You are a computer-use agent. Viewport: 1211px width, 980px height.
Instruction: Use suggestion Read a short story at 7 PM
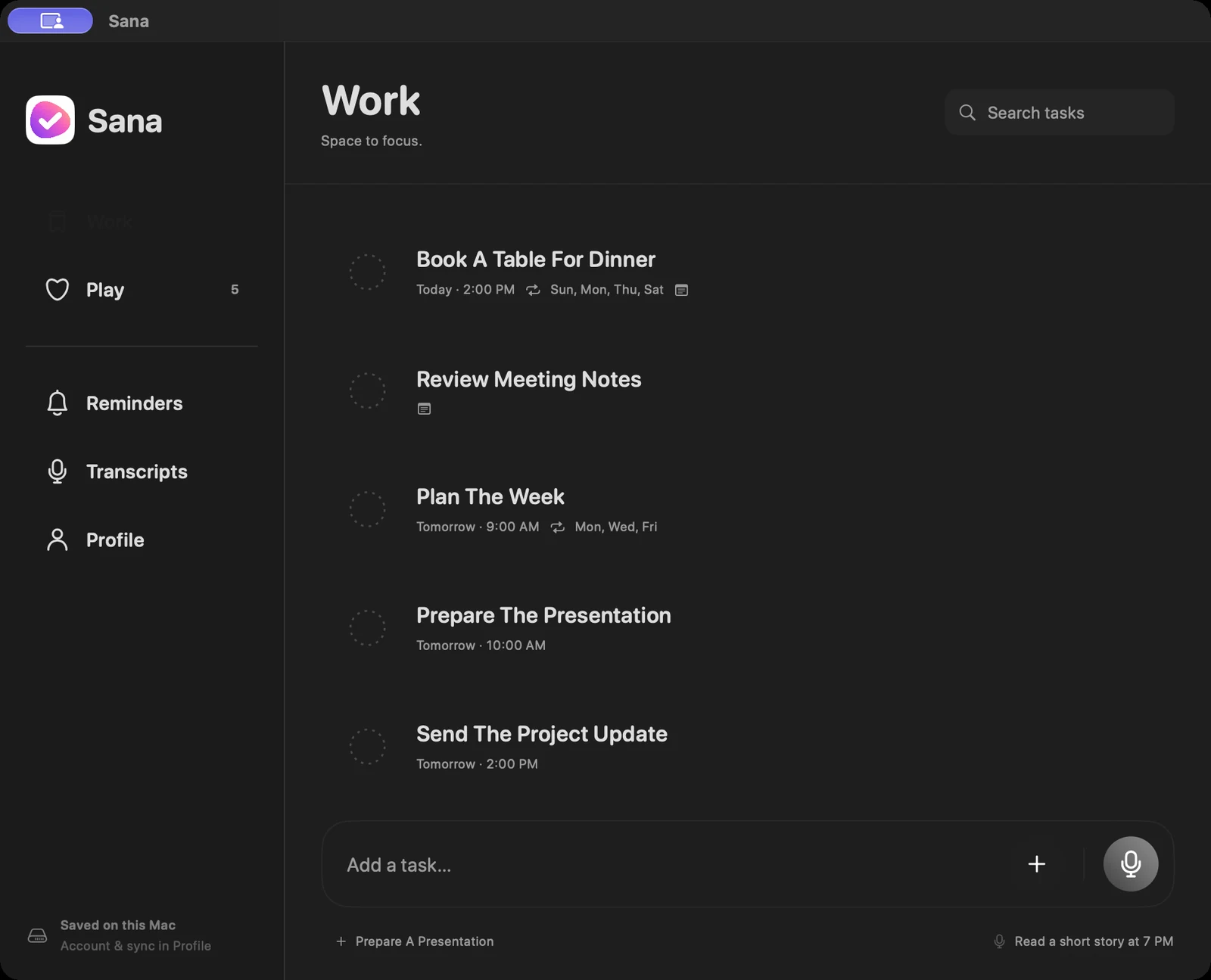(1083, 941)
